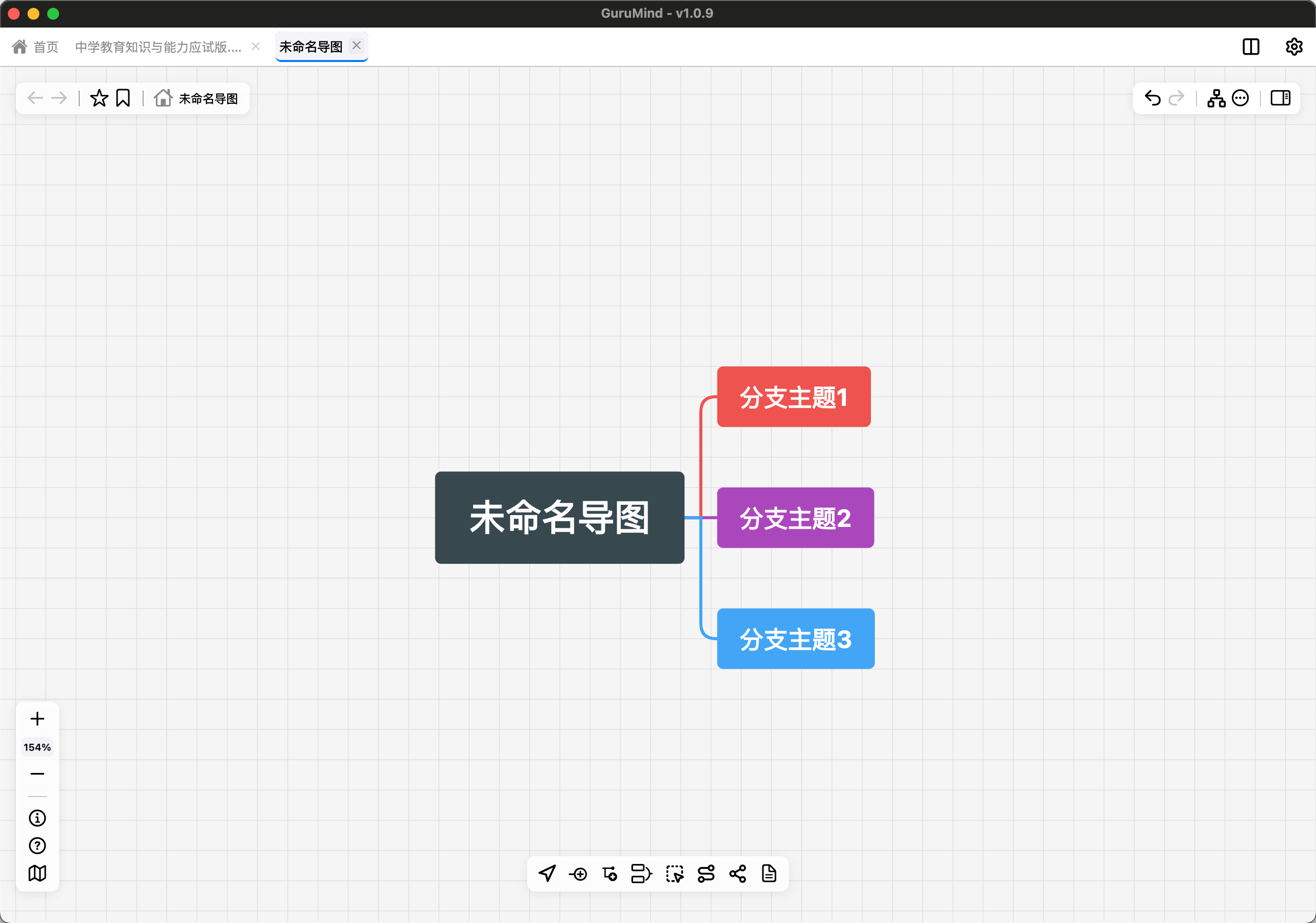The height and width of the screenshot is (923, 1316).
Task: Select the purple 分支主题2 node
Action: click(794, 518)
